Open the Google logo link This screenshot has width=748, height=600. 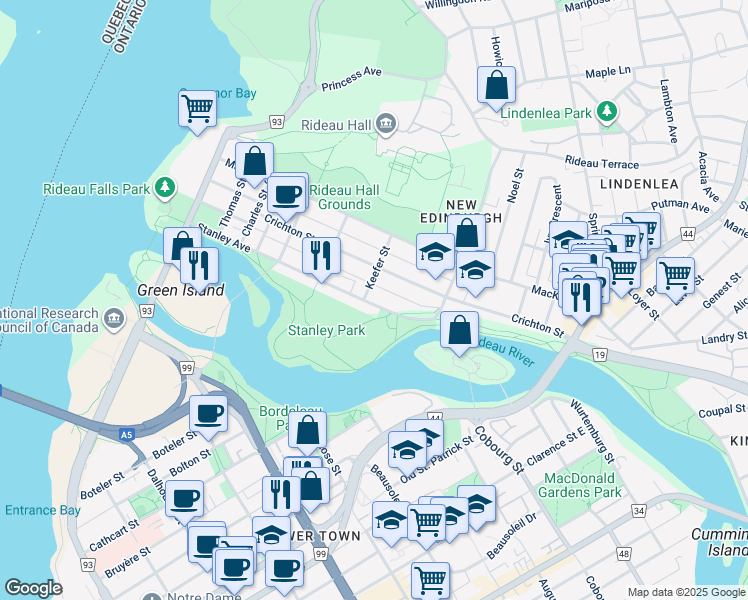coord(33,588)
